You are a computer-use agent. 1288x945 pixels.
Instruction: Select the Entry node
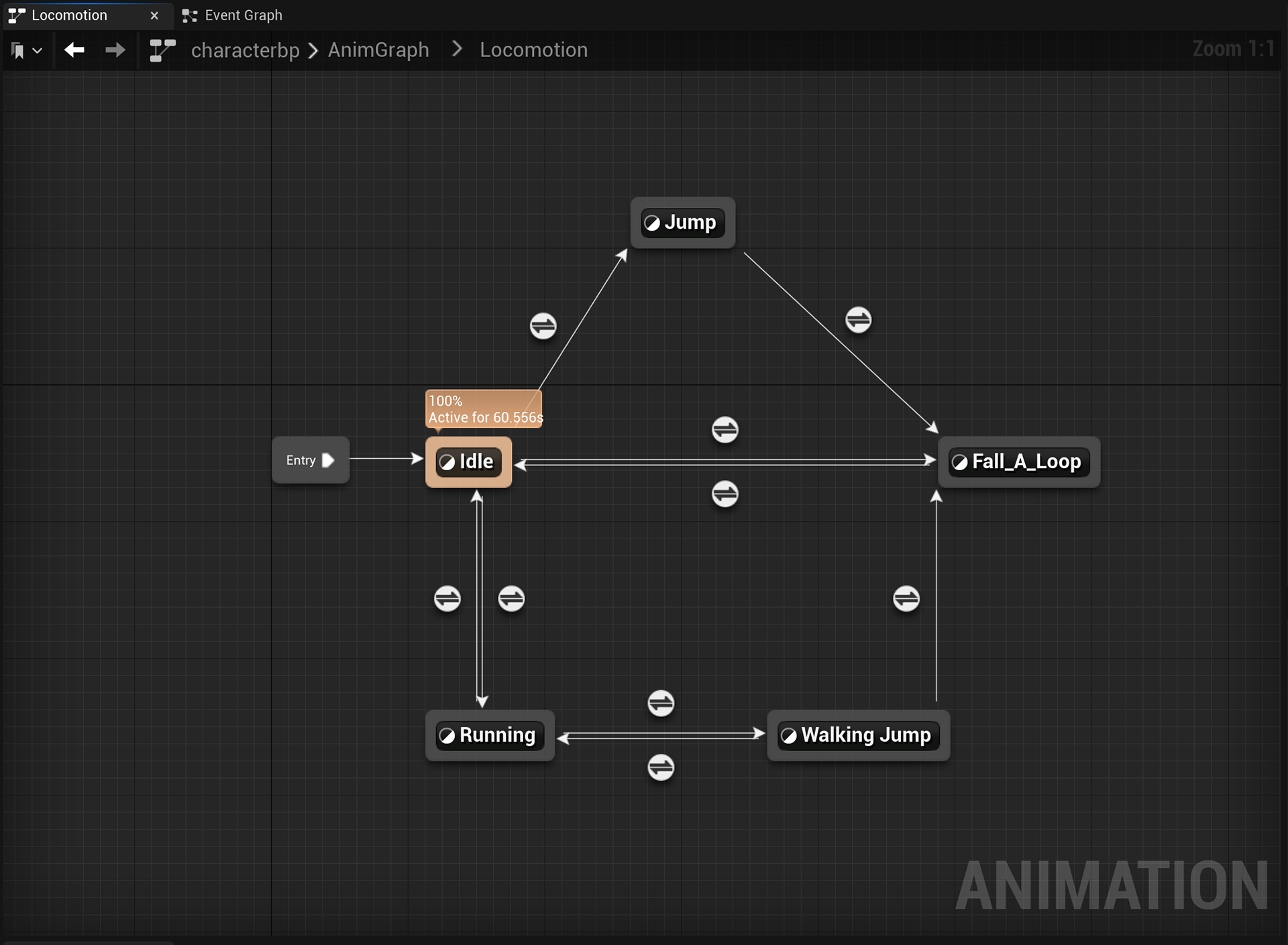click(311, 460)
